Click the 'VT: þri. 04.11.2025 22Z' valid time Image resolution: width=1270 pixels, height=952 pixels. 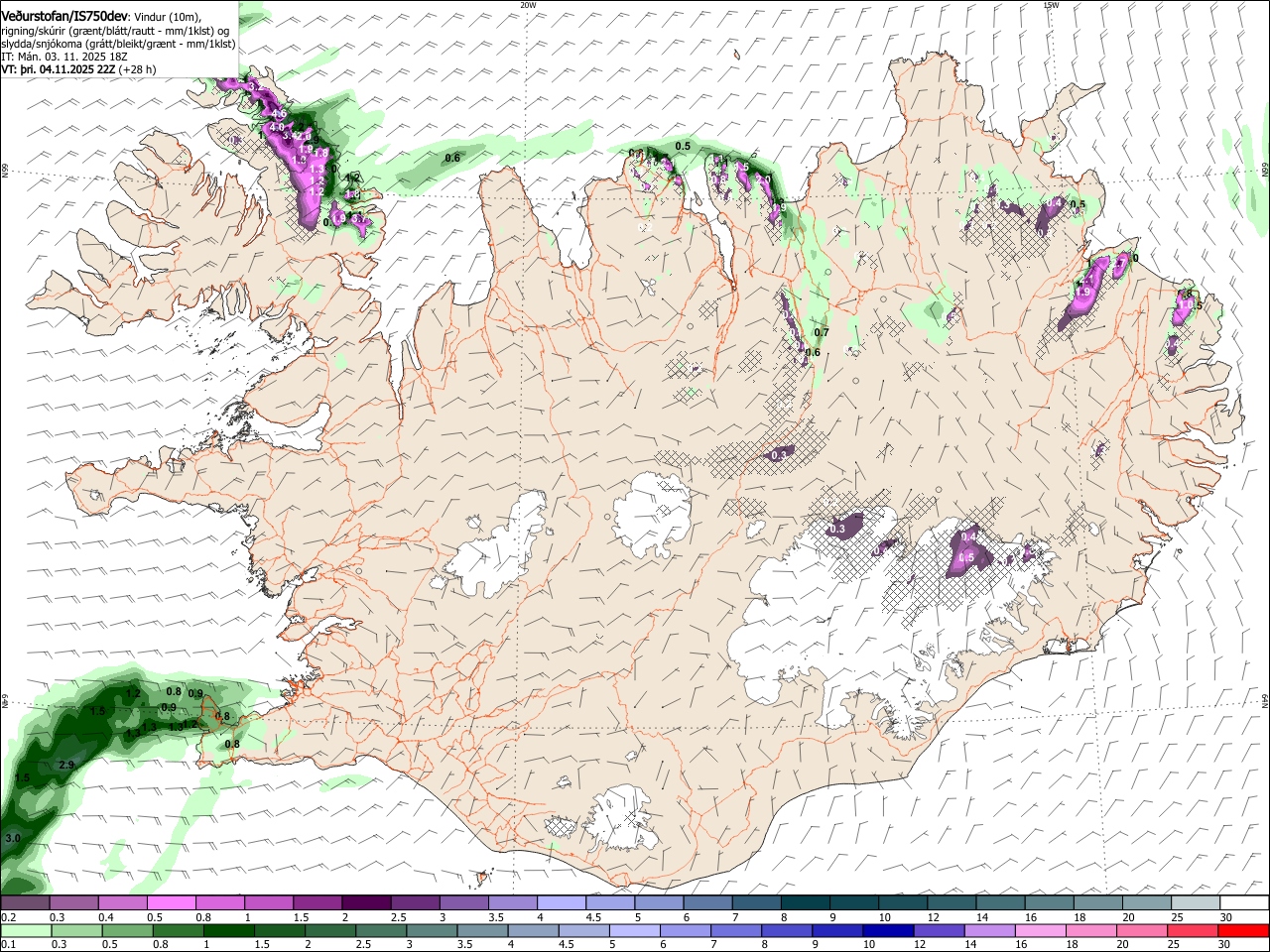point(59,69)
